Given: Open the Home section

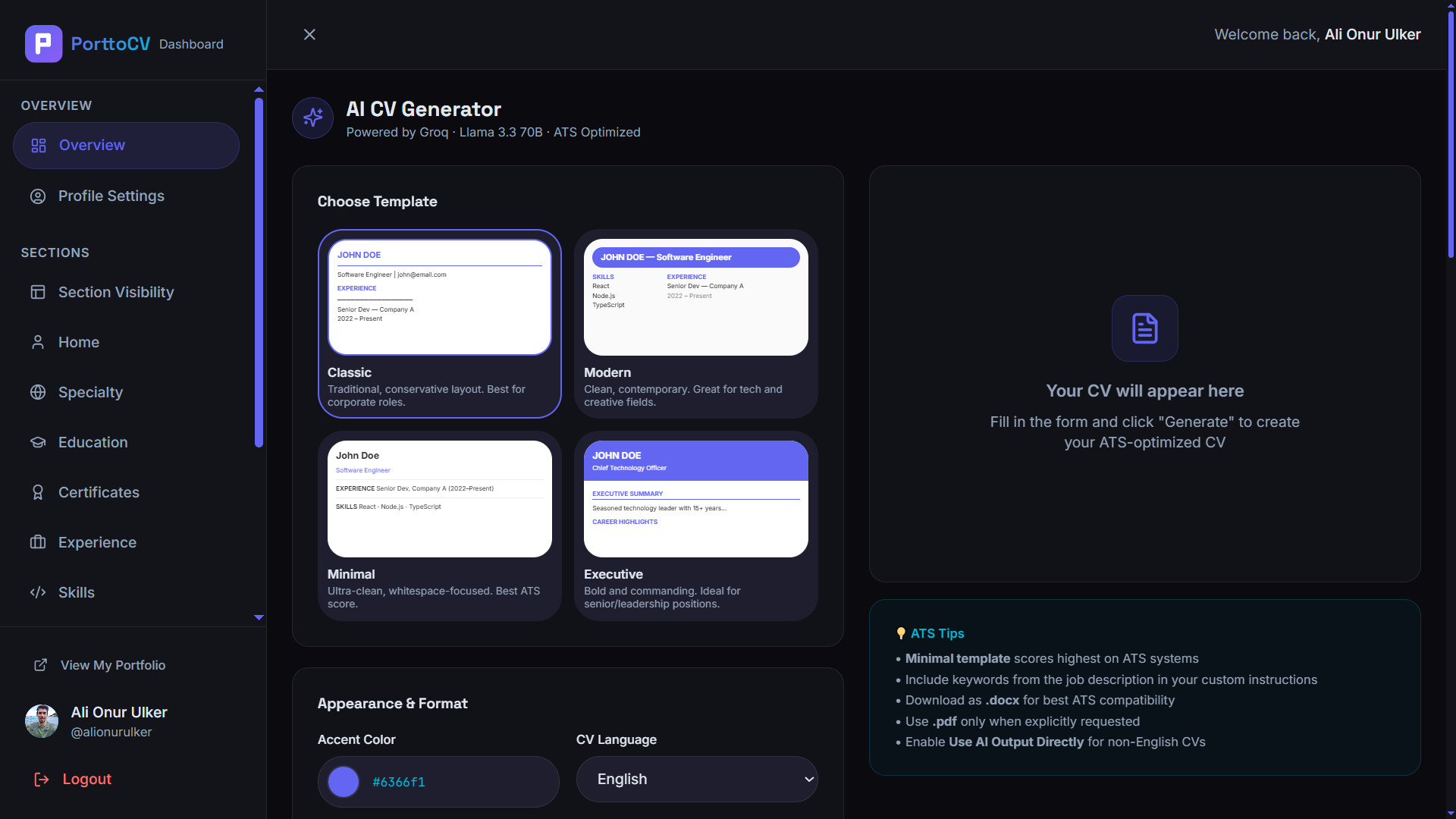Looking at the screenshot, I should [126, 342].
